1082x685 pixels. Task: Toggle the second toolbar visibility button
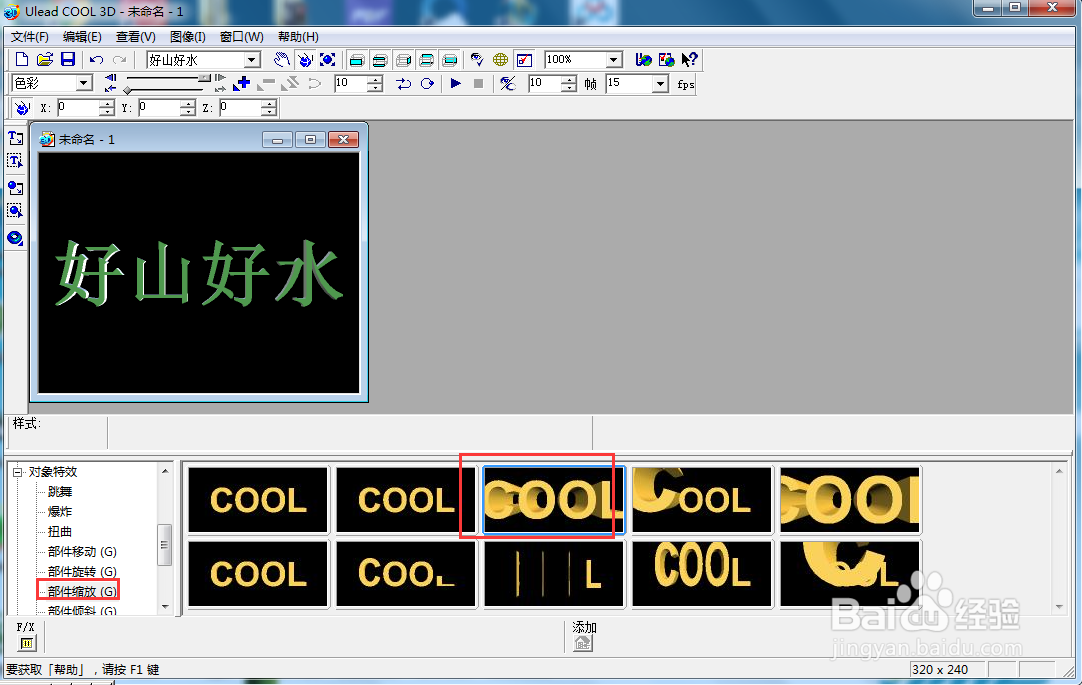pyautogui.click(x=380, y=60)
